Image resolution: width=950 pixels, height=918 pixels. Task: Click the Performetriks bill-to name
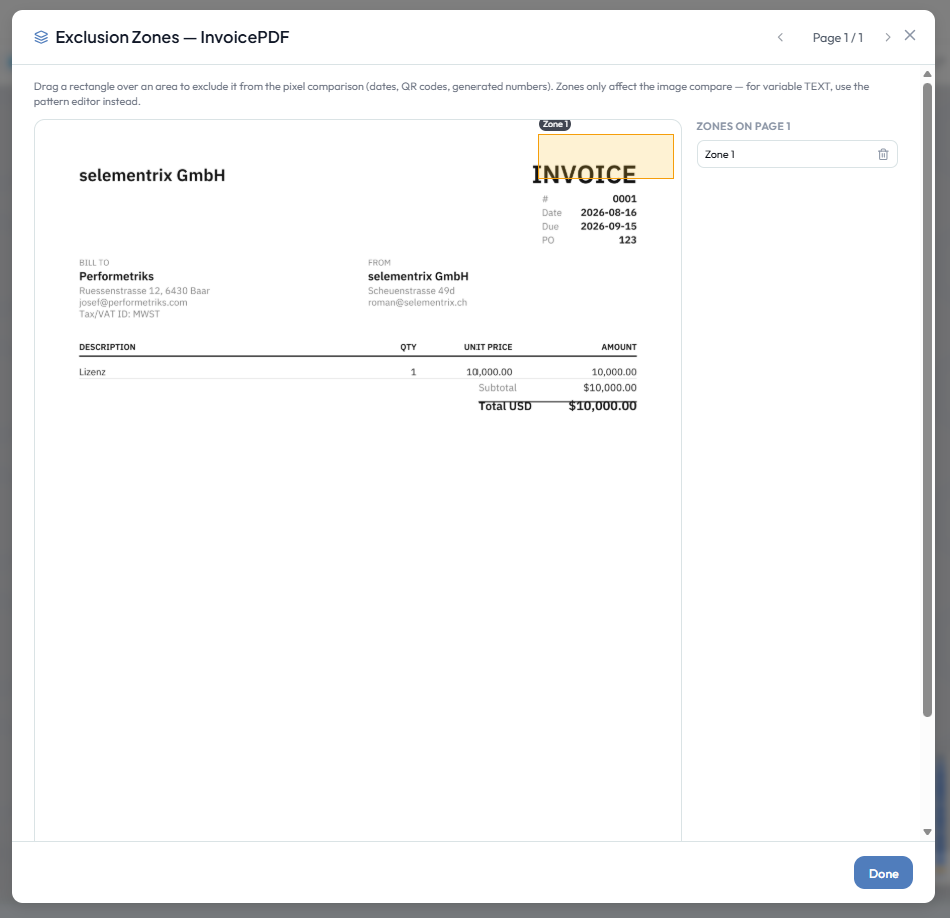(x=116, y=276)
